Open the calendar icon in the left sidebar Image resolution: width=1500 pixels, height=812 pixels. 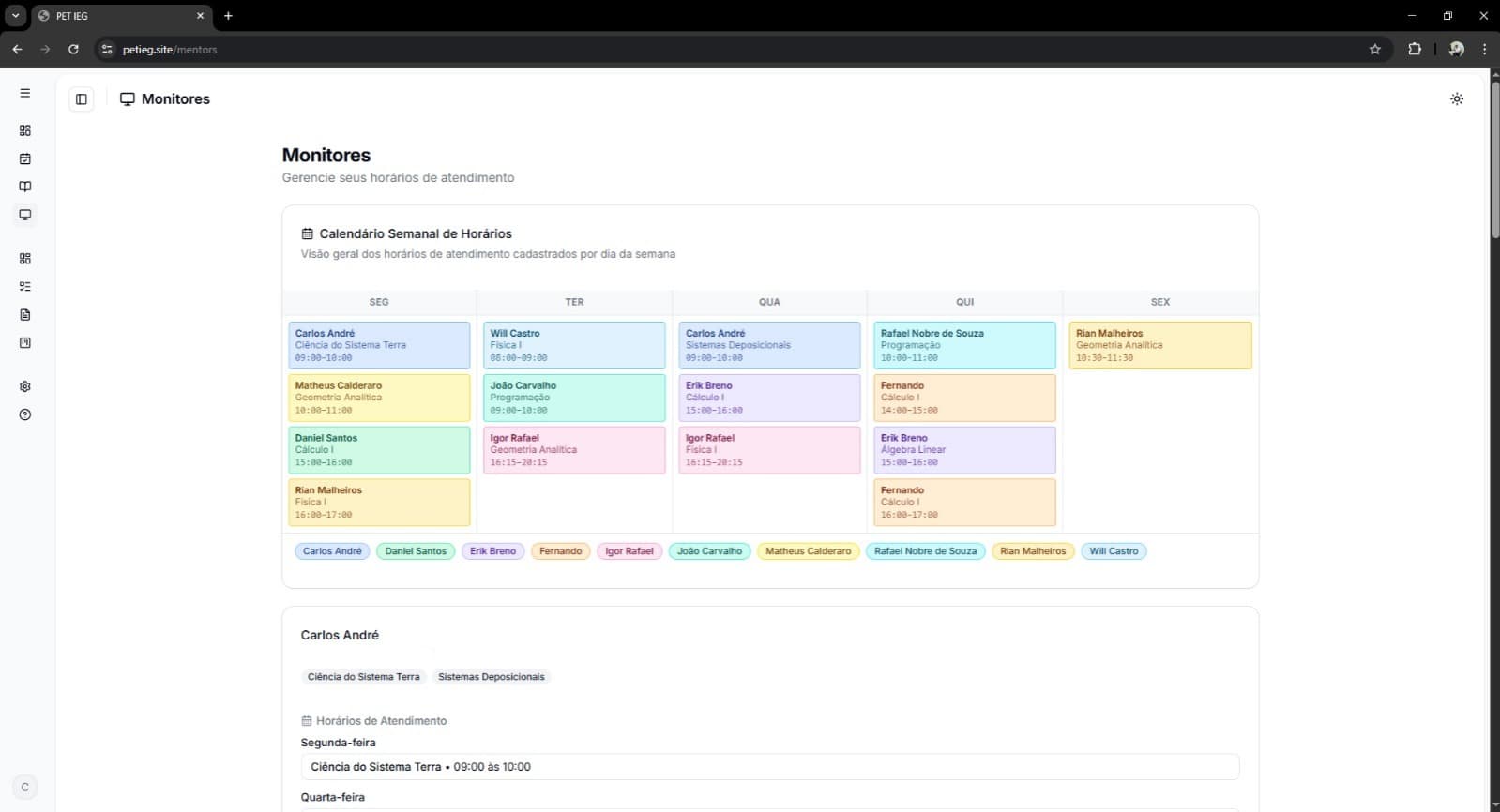pos(25,158)
